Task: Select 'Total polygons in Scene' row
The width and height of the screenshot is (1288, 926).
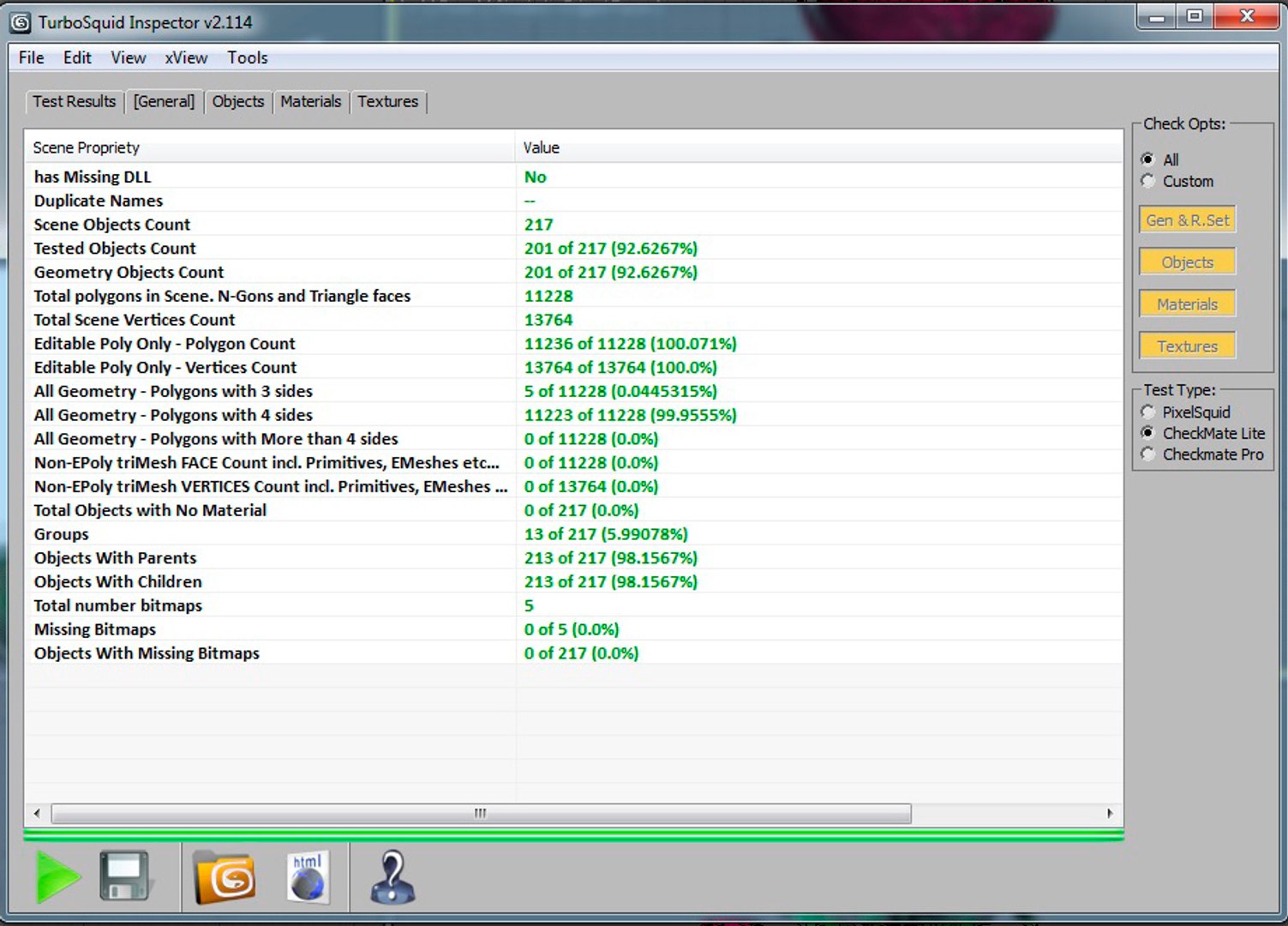Action: [x=574, y=296]
